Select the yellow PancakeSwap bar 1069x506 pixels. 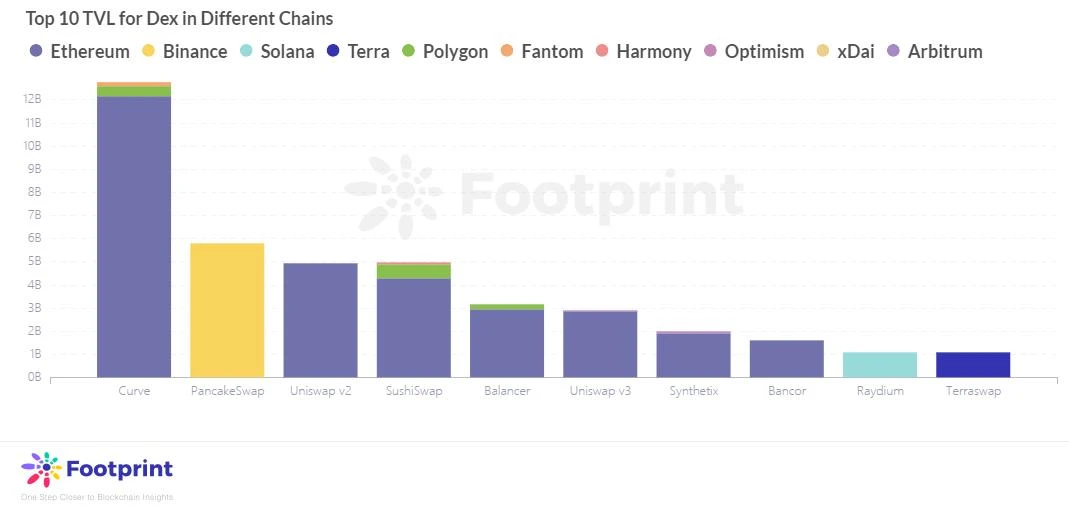point(227,310)
